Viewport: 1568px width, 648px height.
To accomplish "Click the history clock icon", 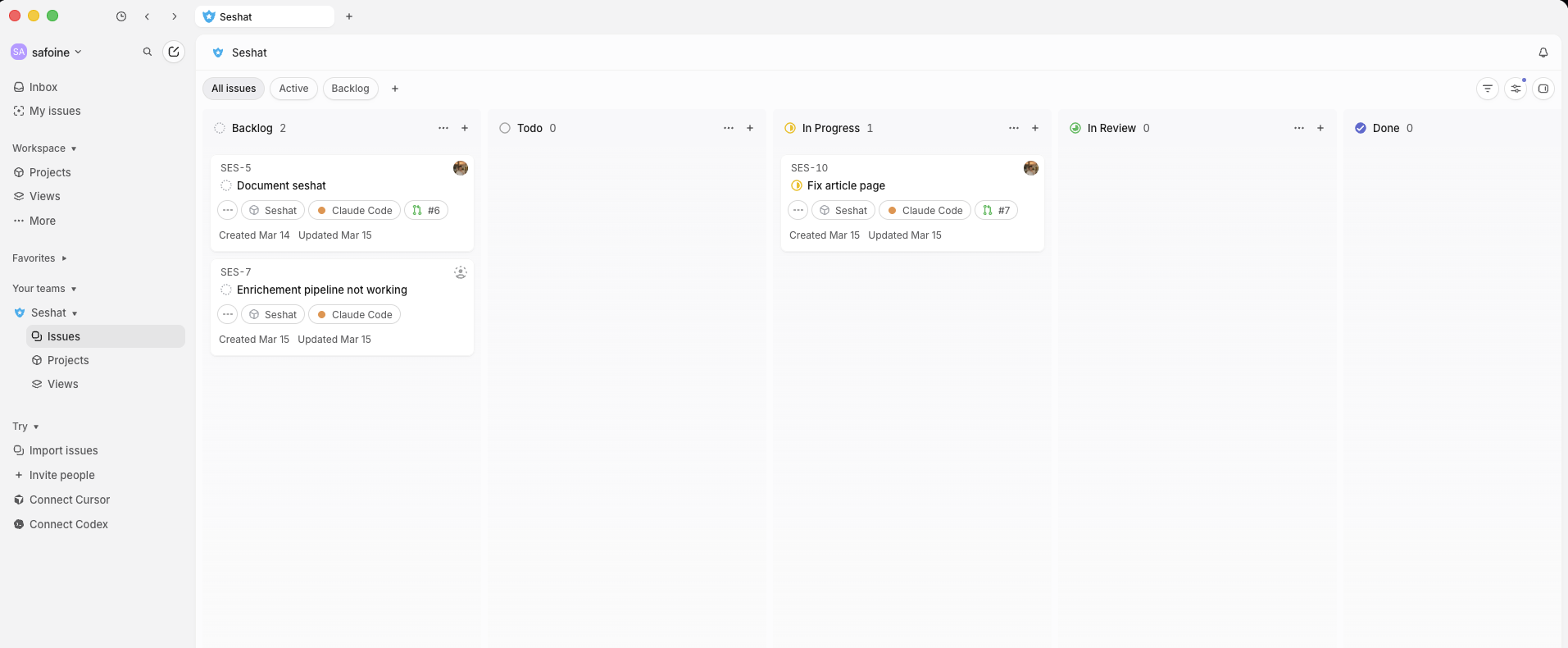I will click(121, 16).
